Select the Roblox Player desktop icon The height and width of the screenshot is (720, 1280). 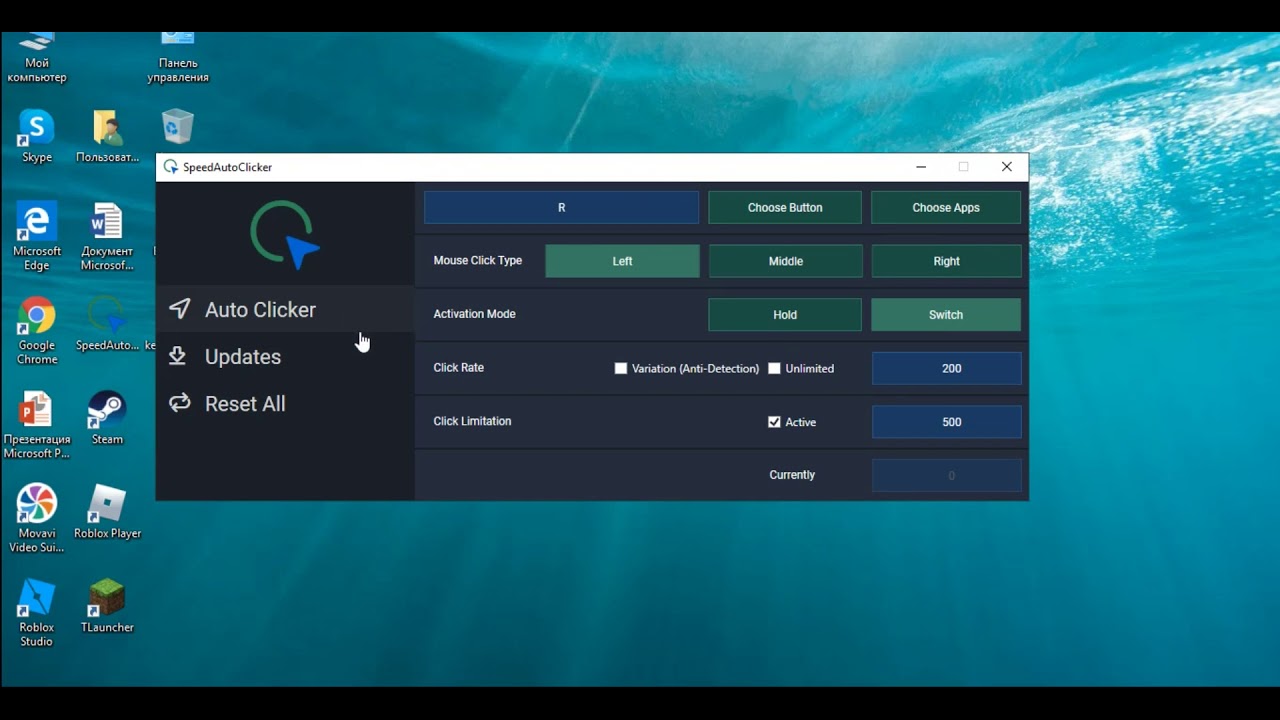107,505
